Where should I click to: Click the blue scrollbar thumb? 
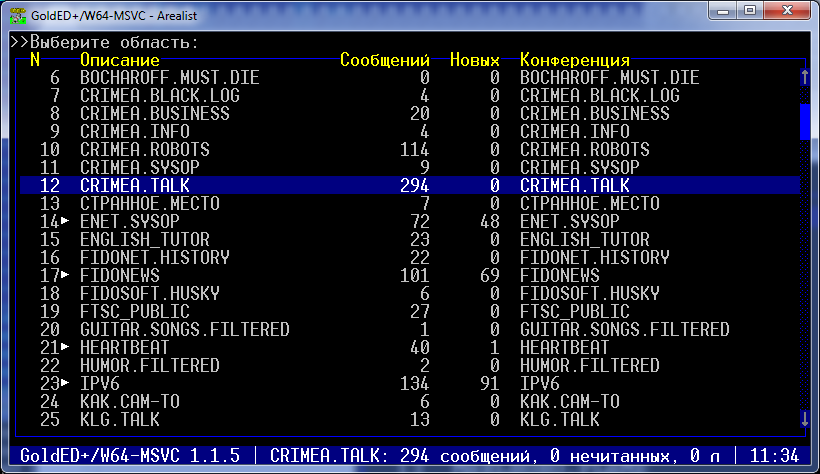pyautogui.click(x=805, y=122)
